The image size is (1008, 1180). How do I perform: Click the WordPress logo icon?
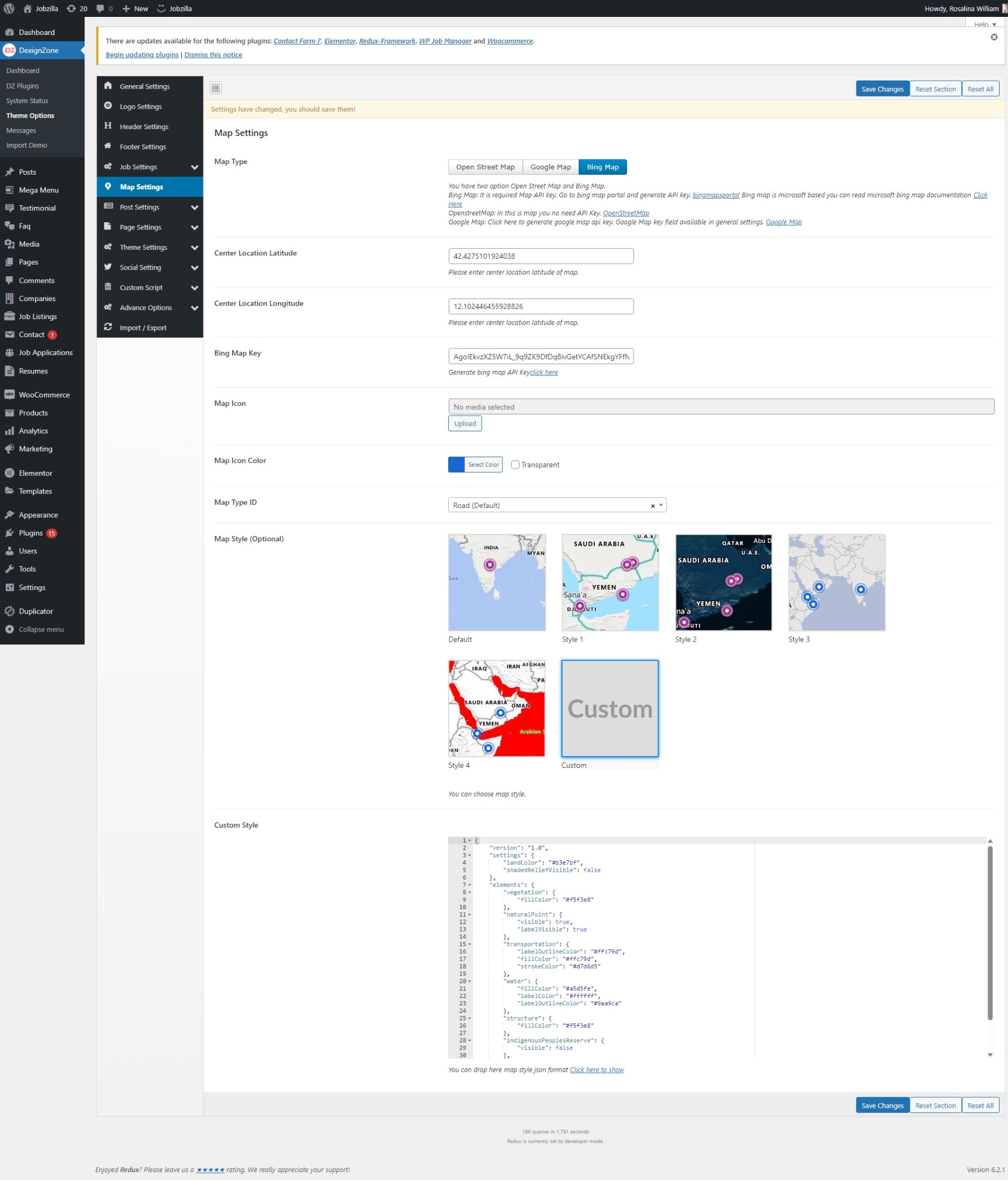click(x=9, y=8)
